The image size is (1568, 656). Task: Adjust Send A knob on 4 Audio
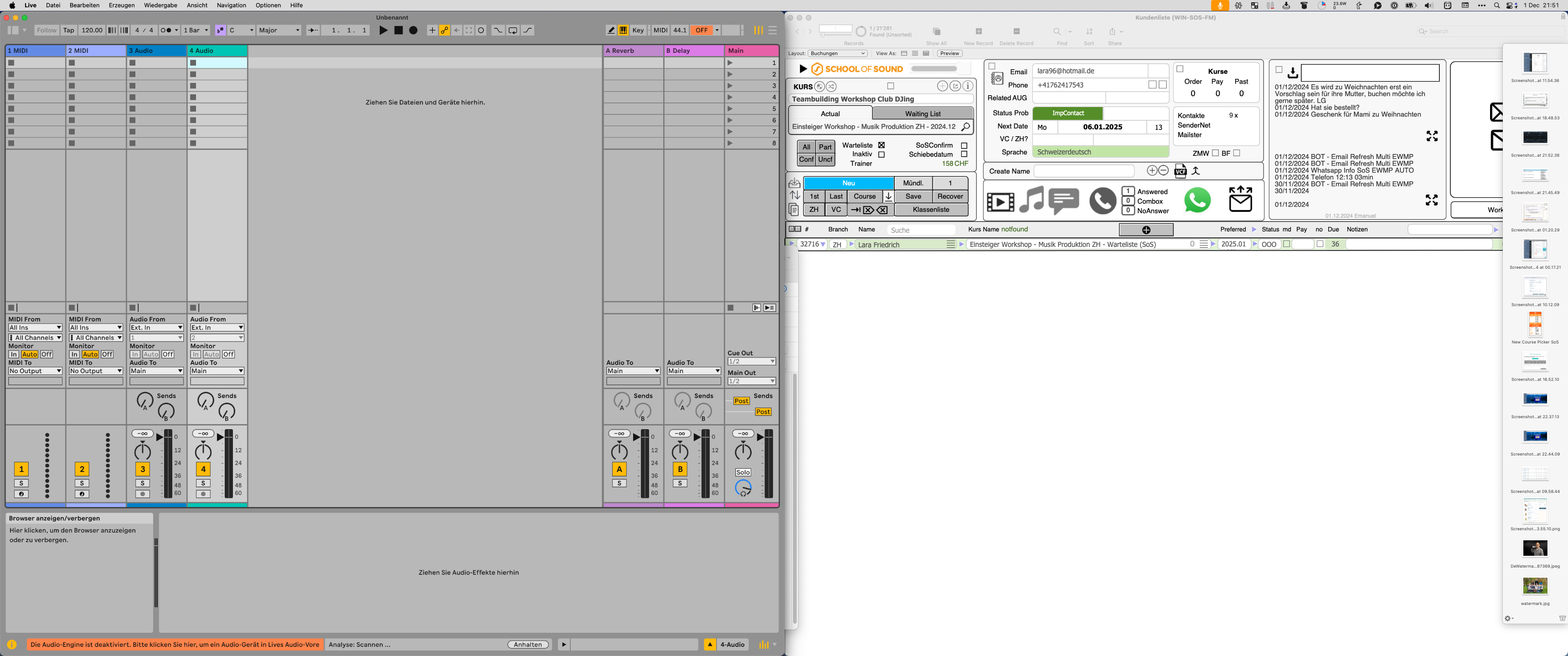(206, 400)
